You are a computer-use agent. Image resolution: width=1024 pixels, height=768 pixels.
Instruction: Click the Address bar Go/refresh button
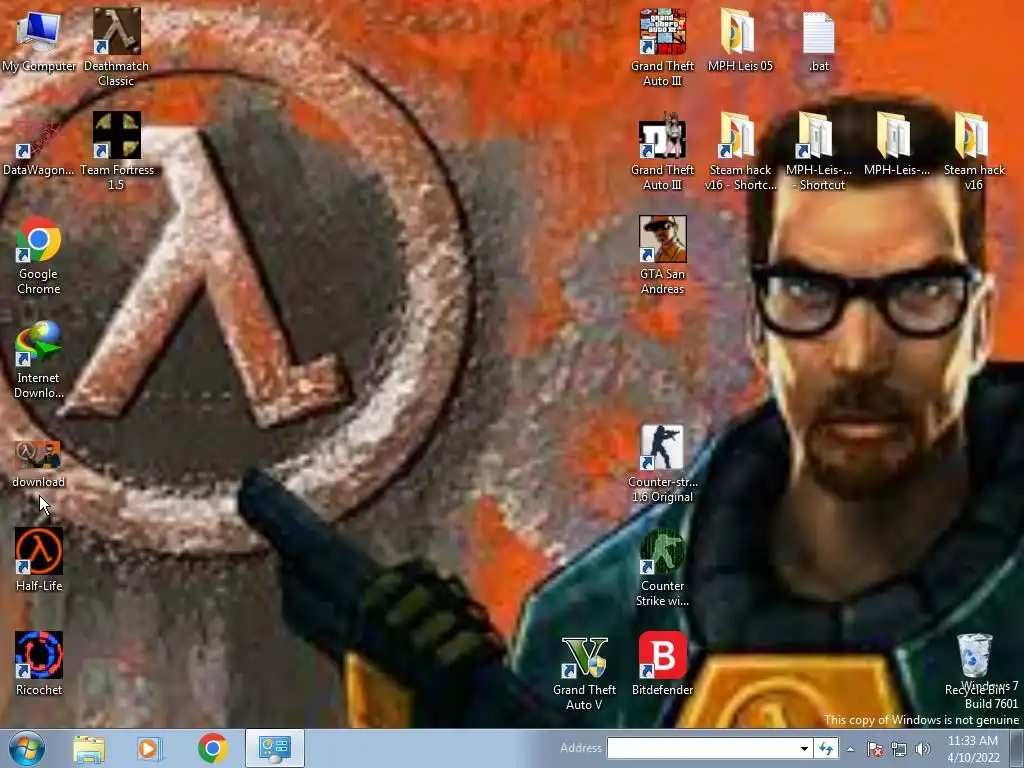coord(826,748)
